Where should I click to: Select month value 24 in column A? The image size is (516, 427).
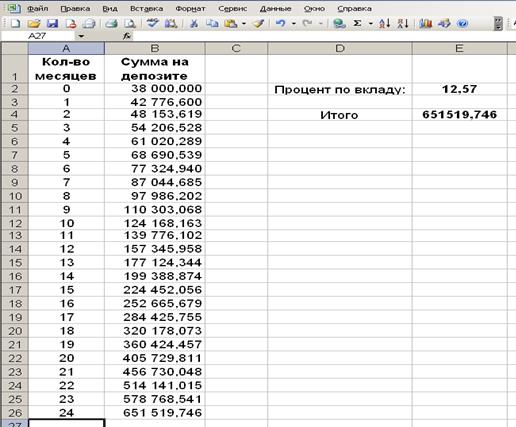click(x=66, y=413)
